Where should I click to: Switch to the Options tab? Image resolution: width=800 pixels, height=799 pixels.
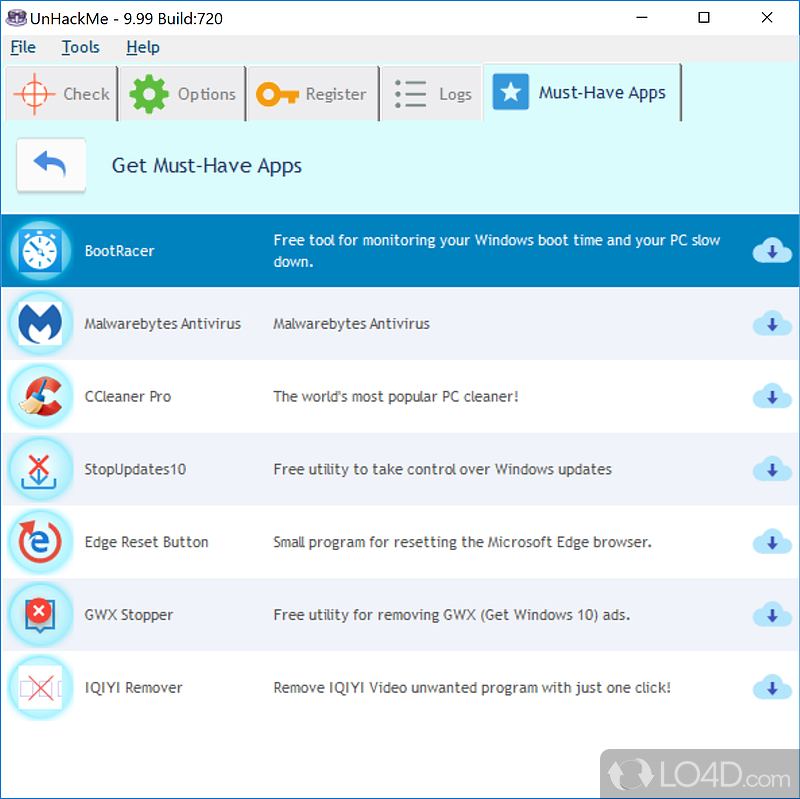click(183, 94)
